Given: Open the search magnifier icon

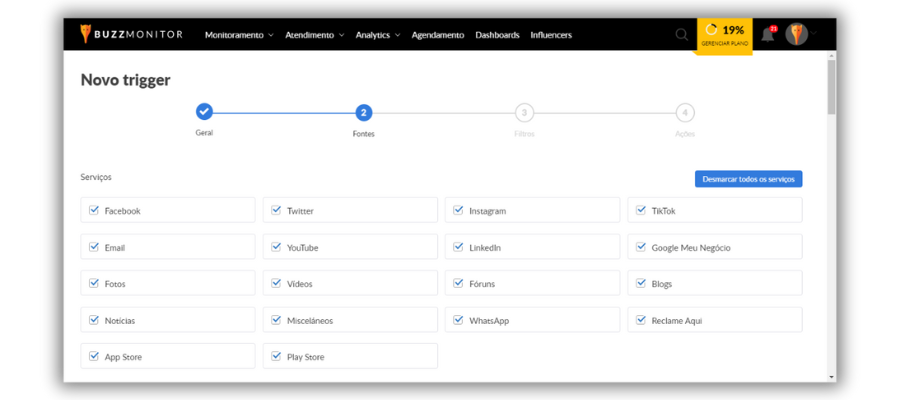Looking at the screenshot, I should (681, 34).
